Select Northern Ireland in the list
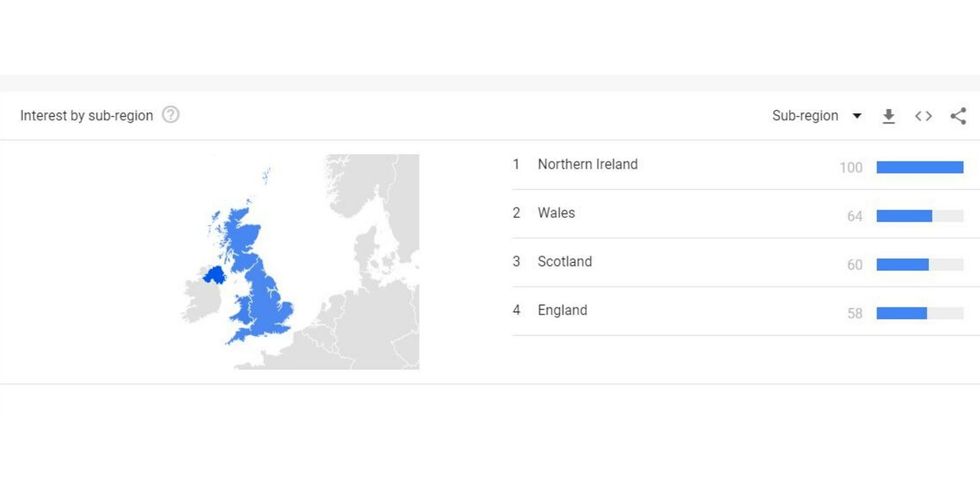This screenshot has width=980, height=490. (x=587, y=165)
